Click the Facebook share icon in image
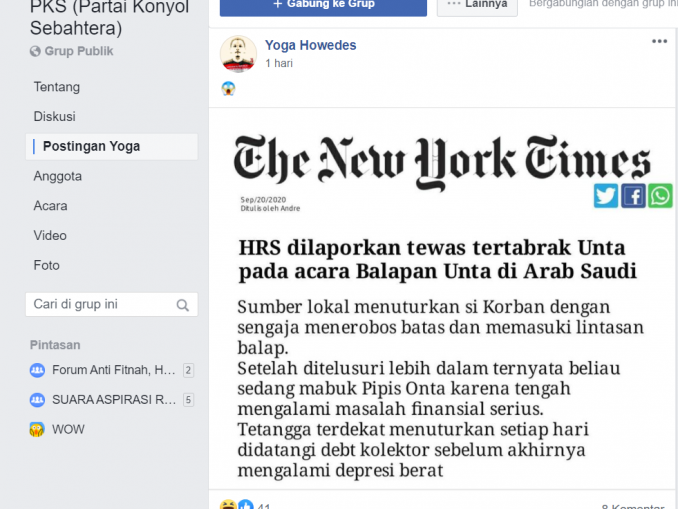This screenshot has width=678, height=509. (633, 196)
